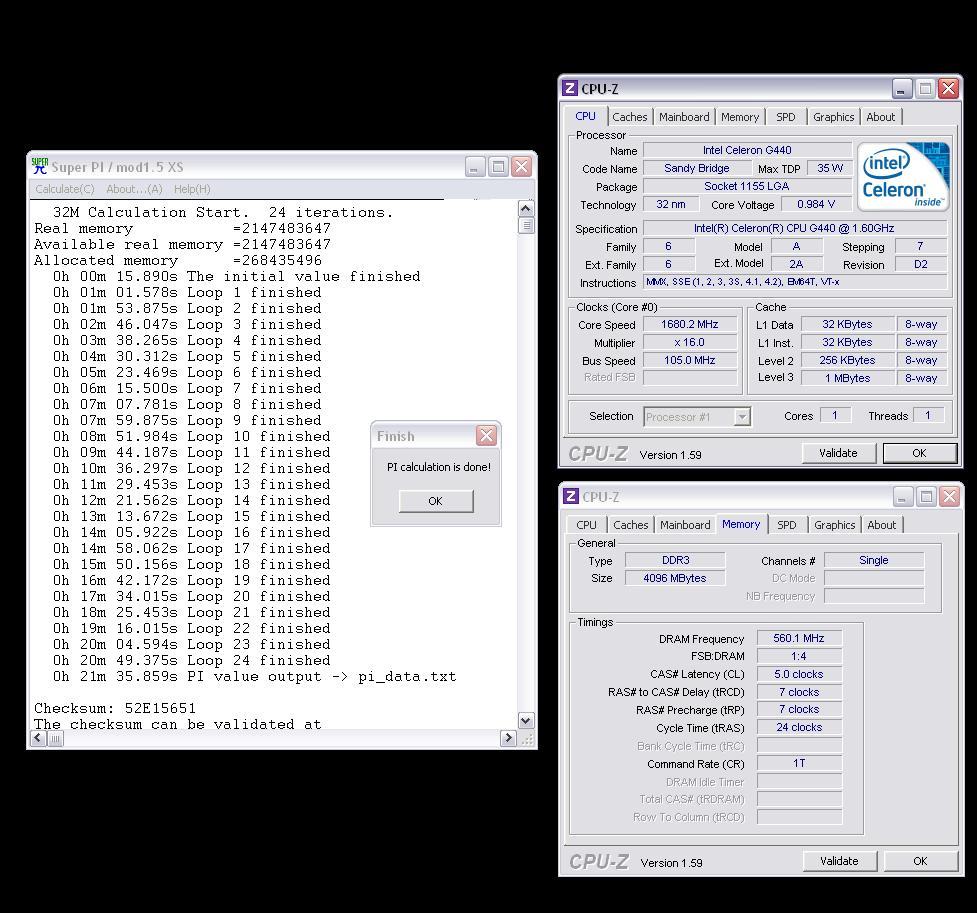Screen dimensions: 977x913
Task: Click the Super PI horizontal scrollbar left arrow
Action: (38, 738)
